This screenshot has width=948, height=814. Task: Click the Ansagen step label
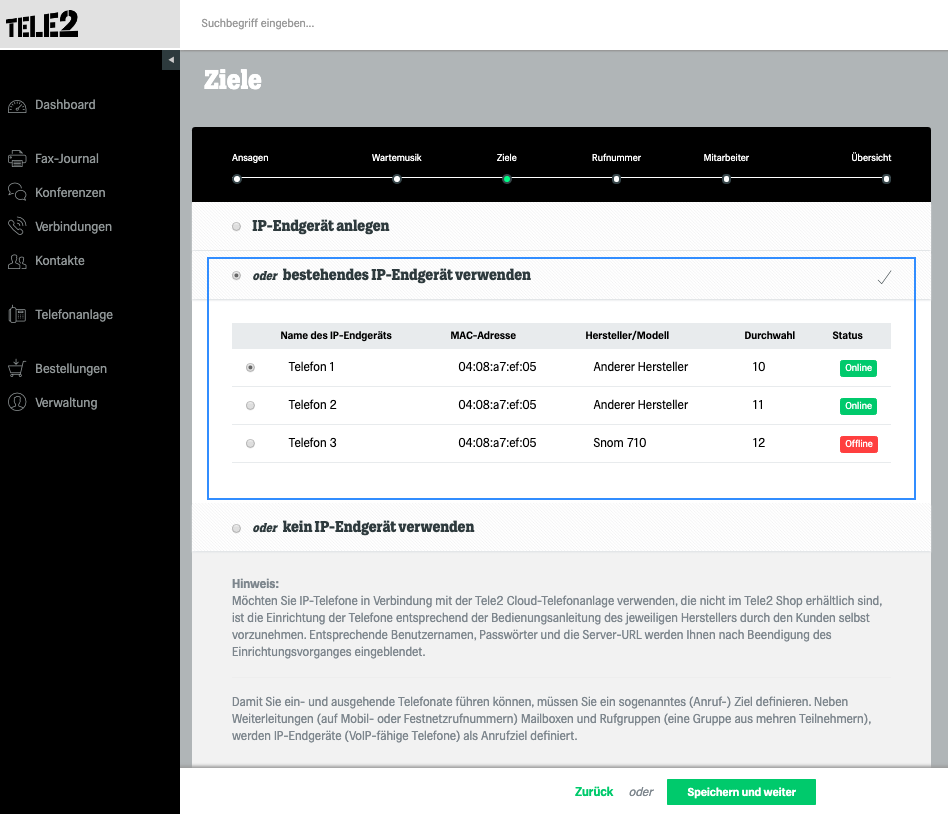pos(250,158)
